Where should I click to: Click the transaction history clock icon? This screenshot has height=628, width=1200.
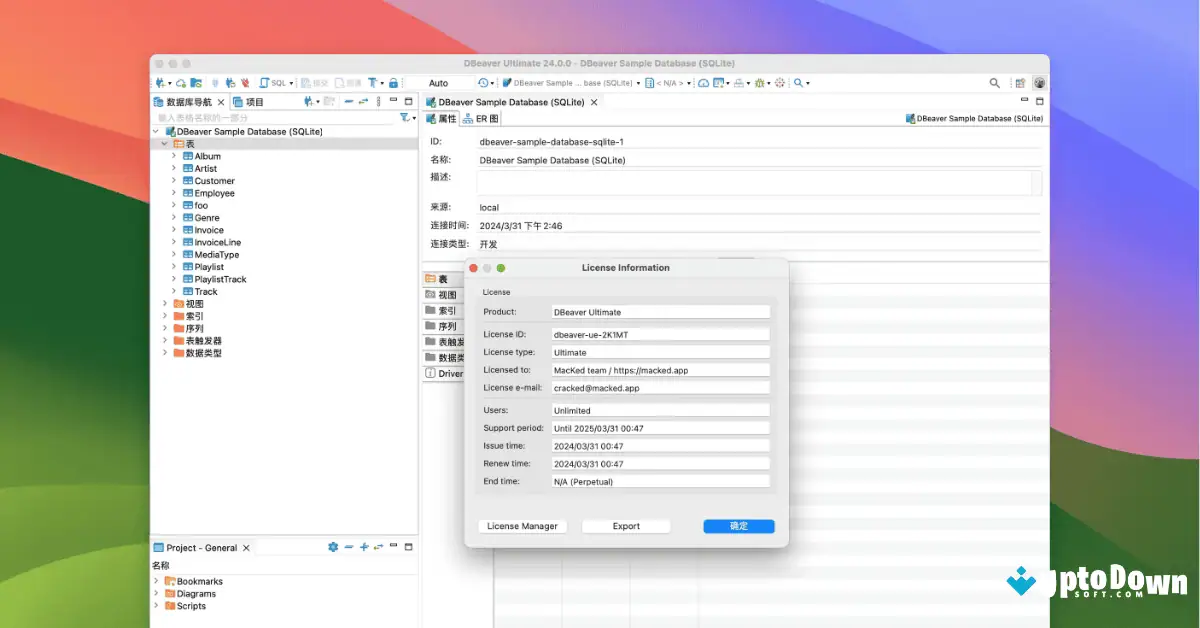click(x=482, y=83)
